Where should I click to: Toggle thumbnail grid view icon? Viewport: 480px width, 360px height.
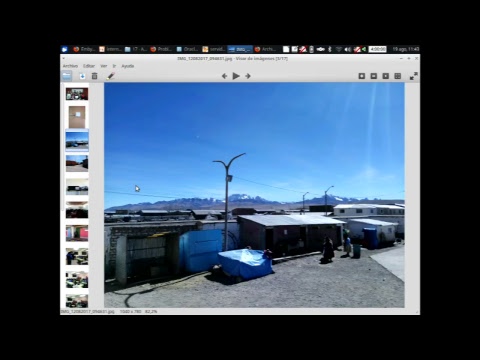[398, 76]
